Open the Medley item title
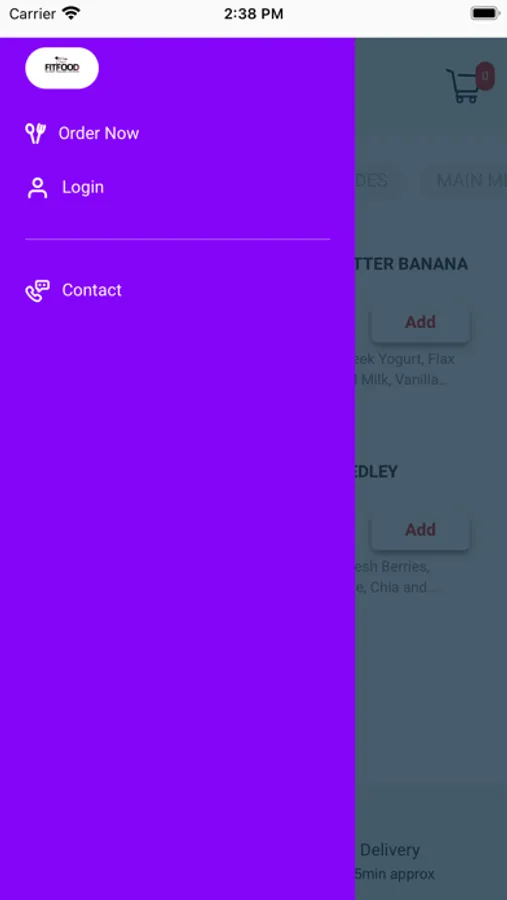The image size is (507, 900). pos(377,472)
